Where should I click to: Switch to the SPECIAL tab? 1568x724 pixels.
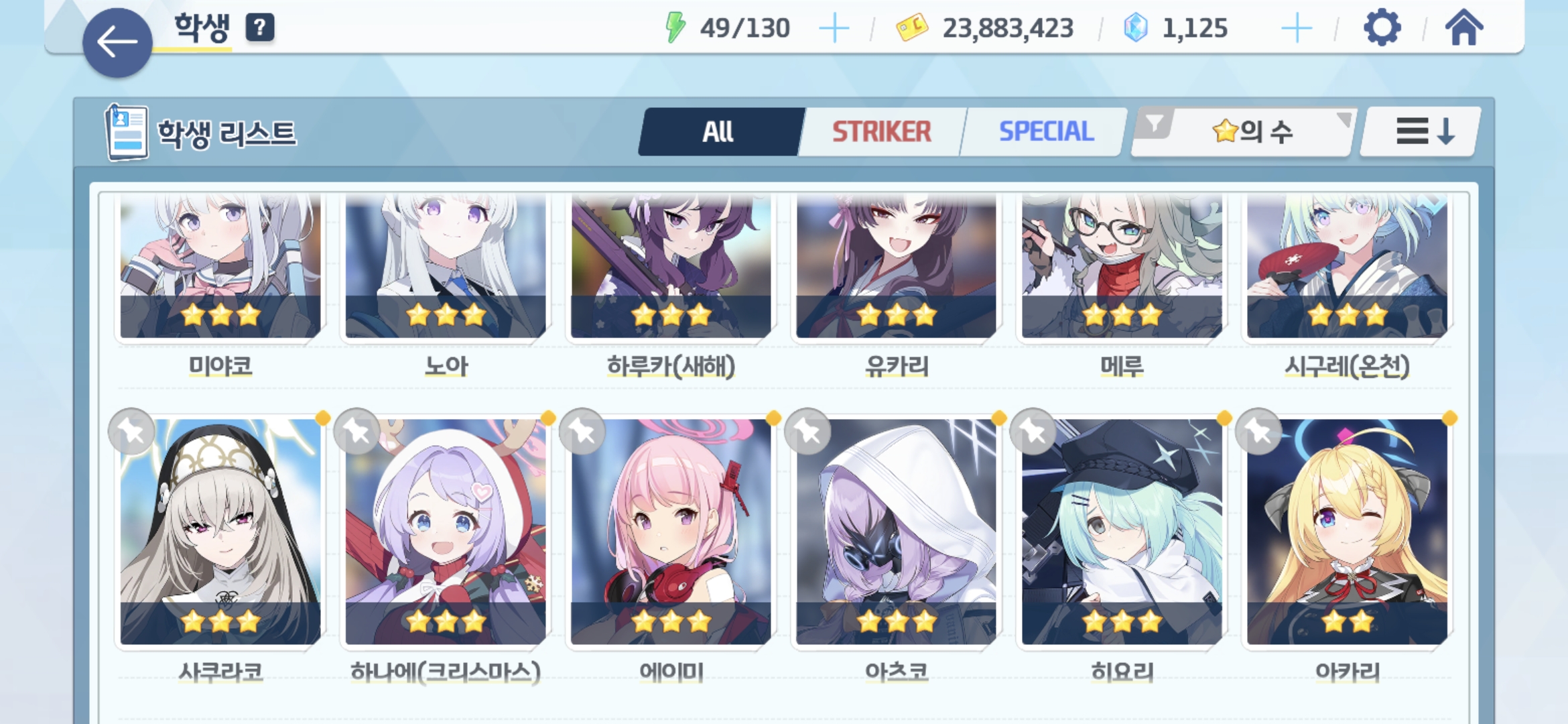click(1046, 131)
